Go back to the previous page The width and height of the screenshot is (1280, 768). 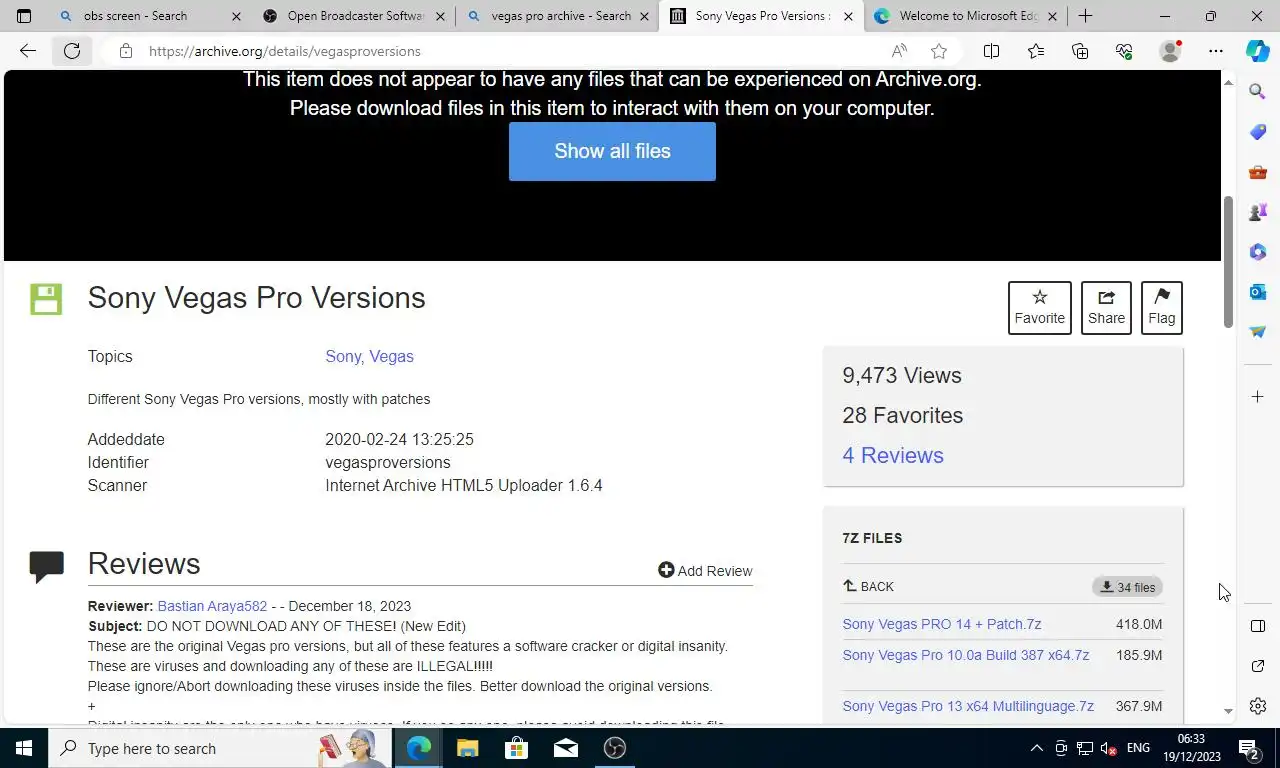pyautogui.click(x=28, y=51)
